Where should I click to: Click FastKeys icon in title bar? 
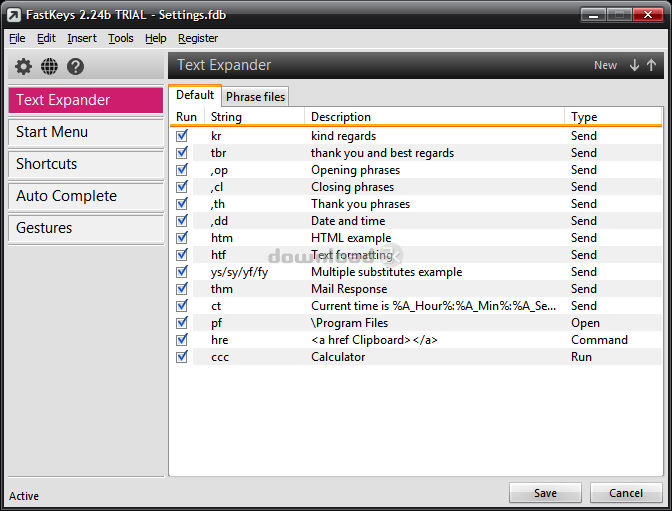pyautogui.click(x=15, y=15)
